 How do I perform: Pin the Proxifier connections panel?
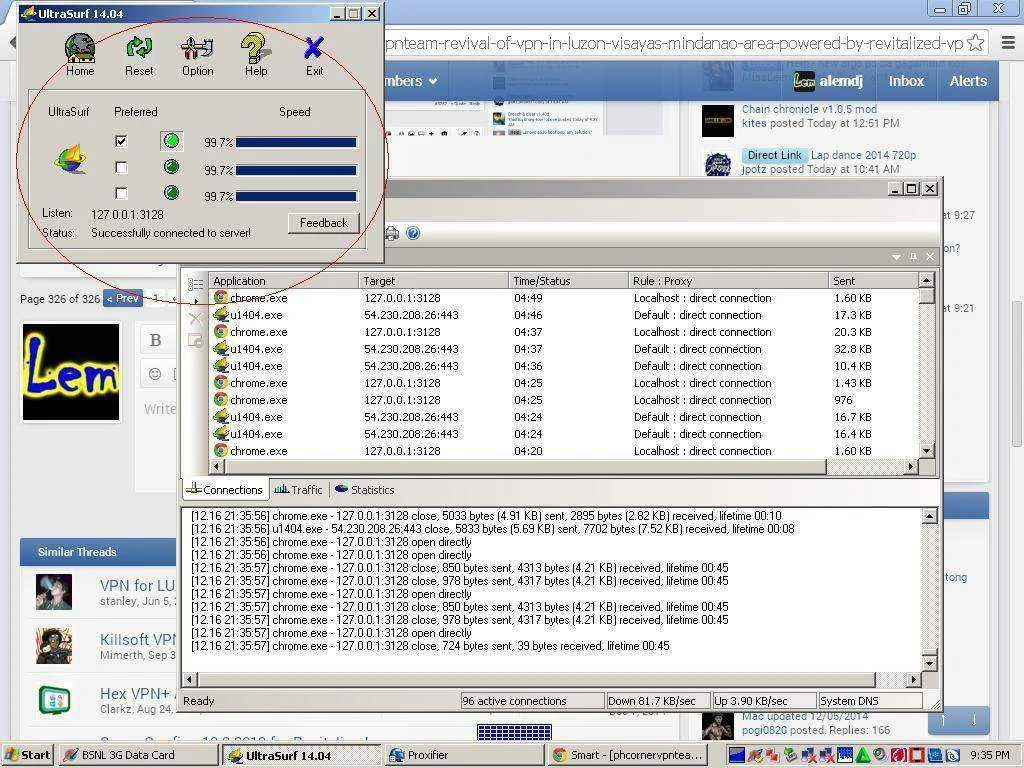click(913, 257)
